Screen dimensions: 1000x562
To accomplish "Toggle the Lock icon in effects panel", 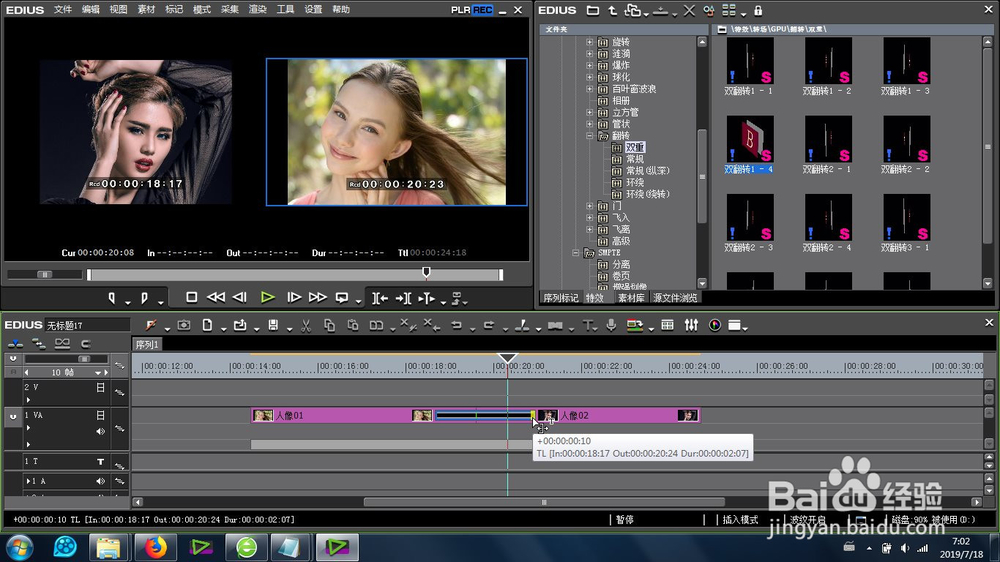I will tap(758, 11).
